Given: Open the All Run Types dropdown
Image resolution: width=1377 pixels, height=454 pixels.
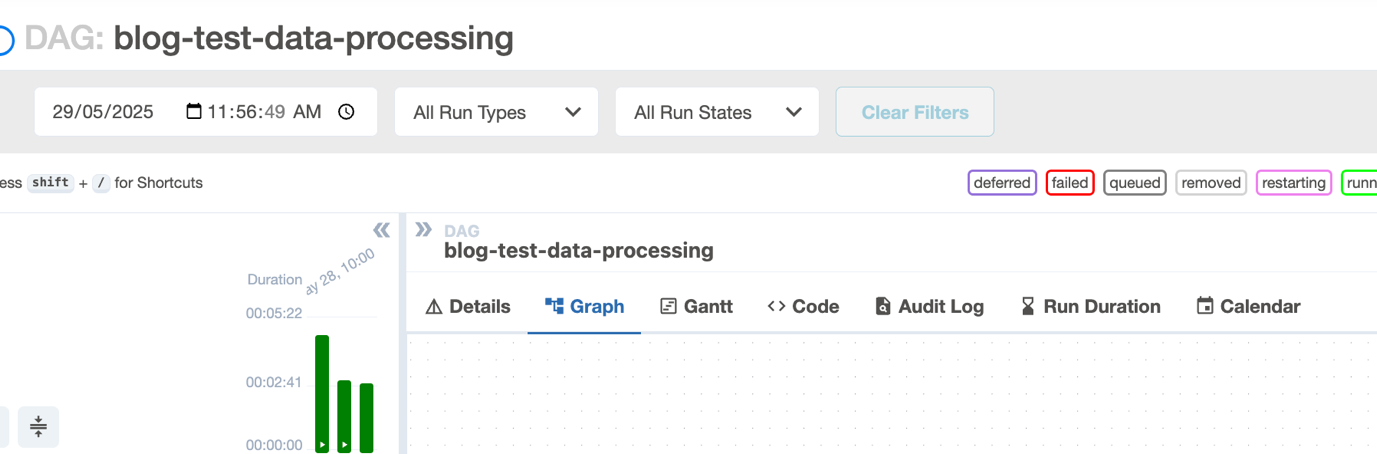Looking at the screenshot, I should tap(497, 112).
